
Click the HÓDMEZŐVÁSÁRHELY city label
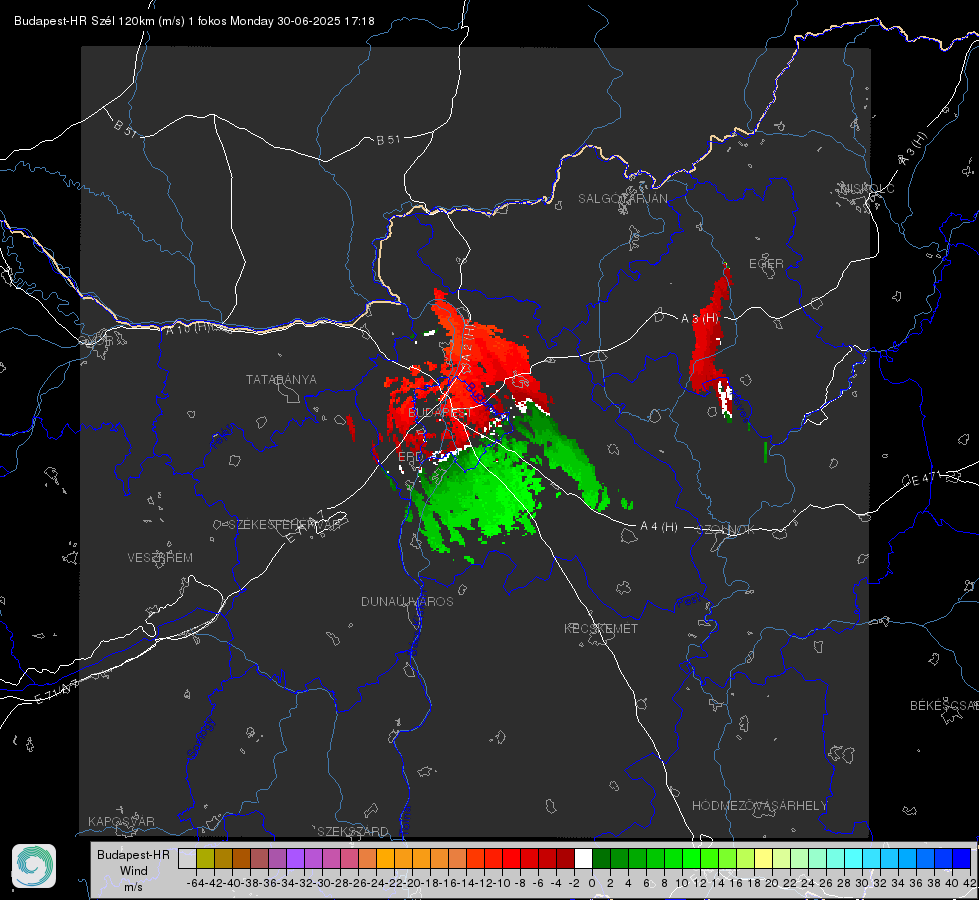[760, 806]
